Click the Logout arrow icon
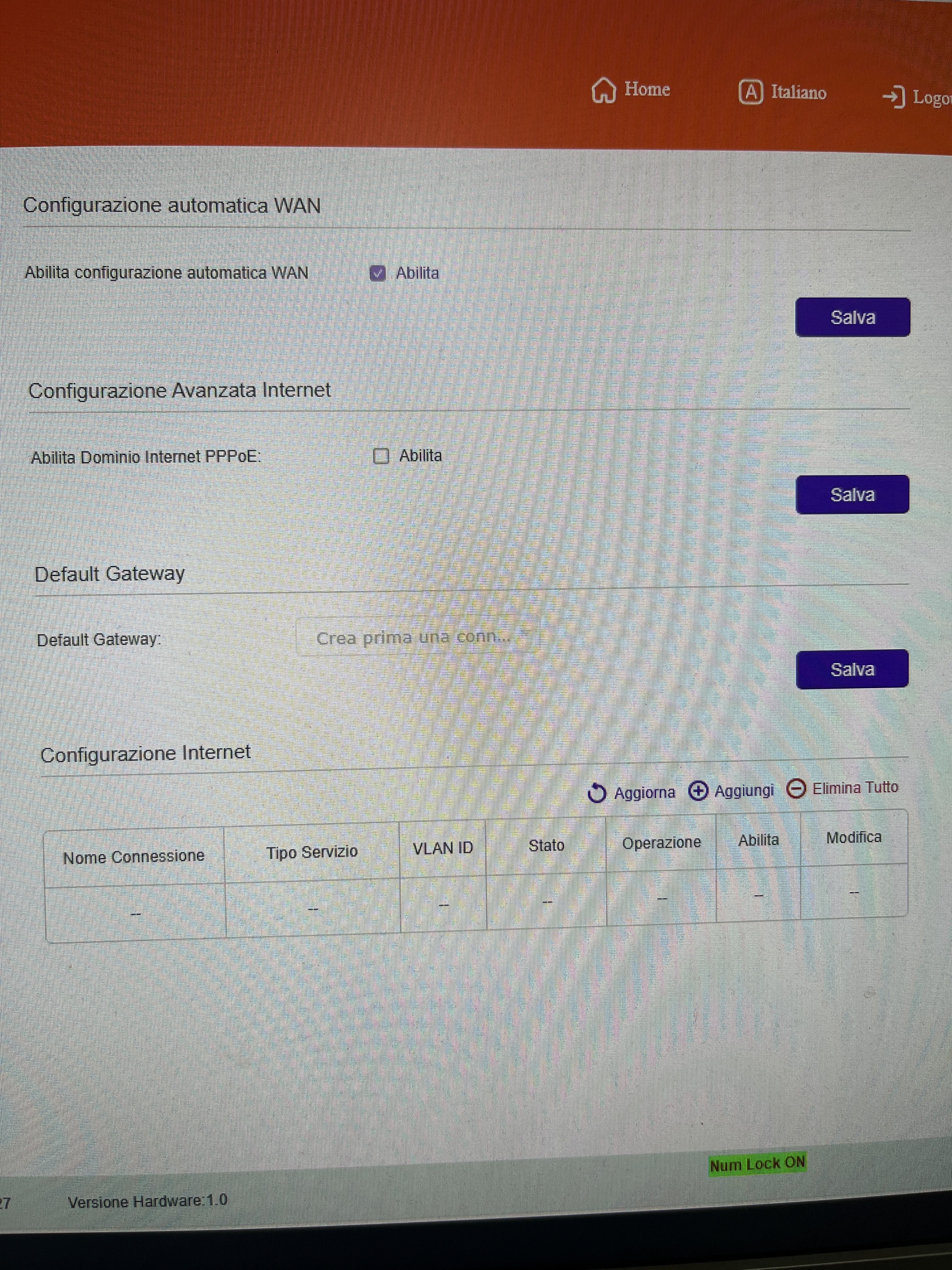This screenshot has width=952, height=1270. click(893, 97)
